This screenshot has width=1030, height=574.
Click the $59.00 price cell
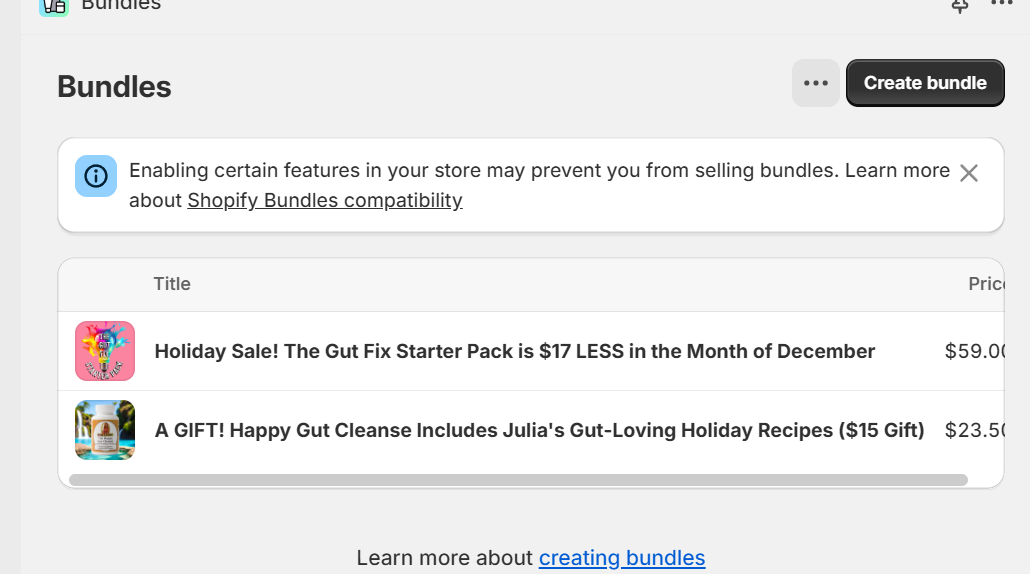click(974, 351)
